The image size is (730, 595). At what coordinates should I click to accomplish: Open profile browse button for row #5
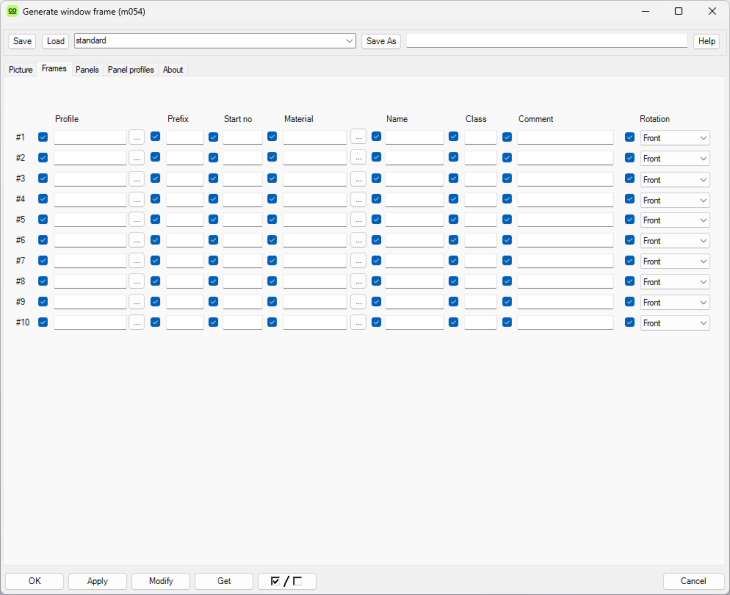point(136,220)
